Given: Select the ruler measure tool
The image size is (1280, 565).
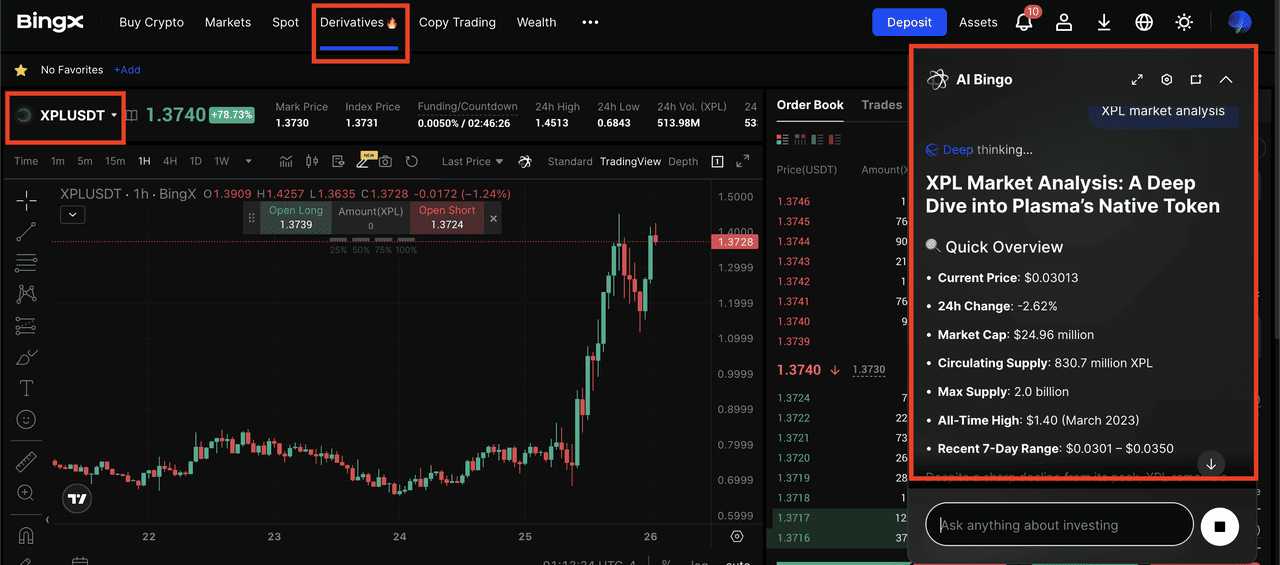Looking at the screenshot, I should 26,461.
